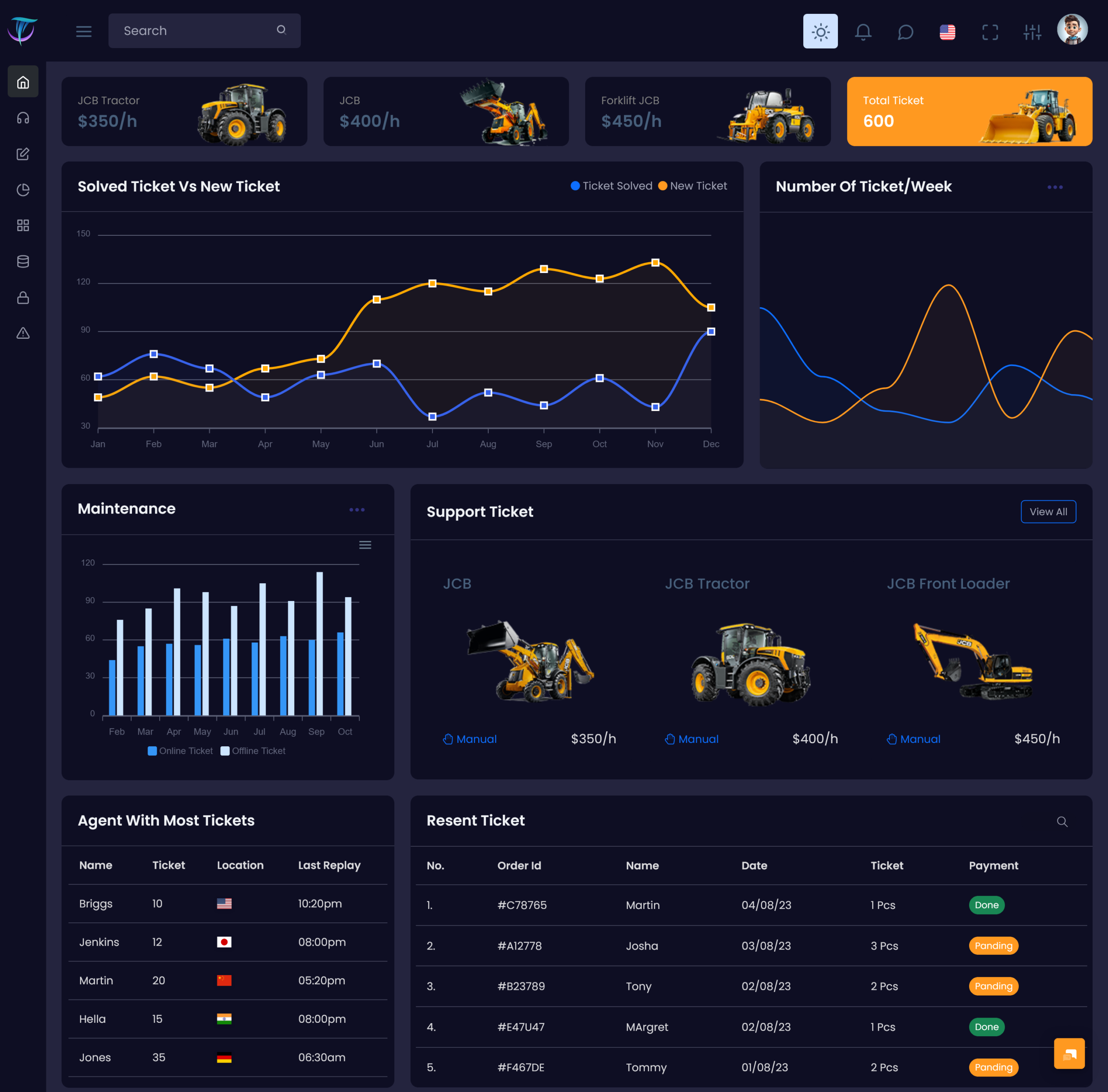Open the US flag language selector
The height and width of the screenshot is (1092, 1108).
[947, 32]
